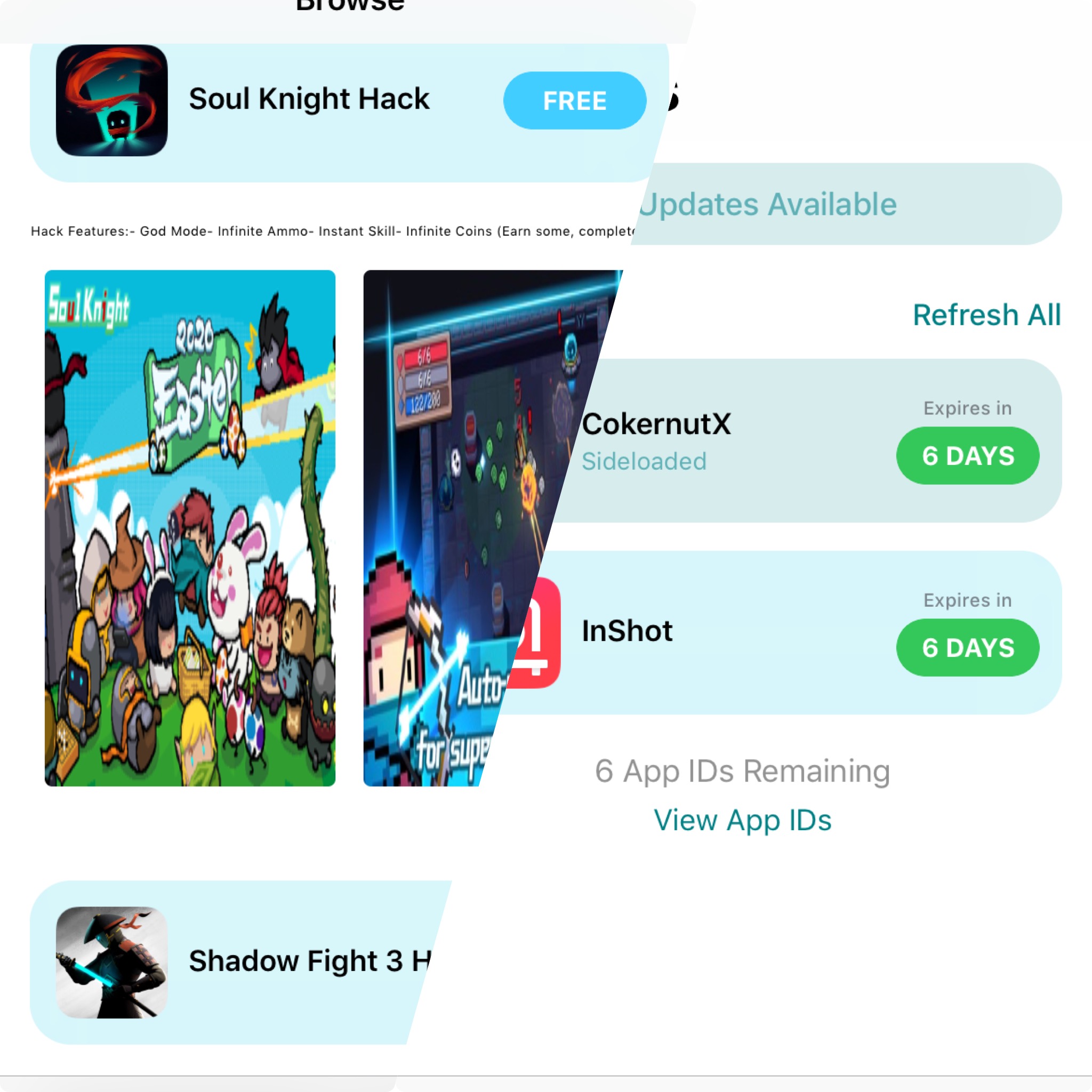
Task: Click the Hack Features description text
Action: point(333,231)
